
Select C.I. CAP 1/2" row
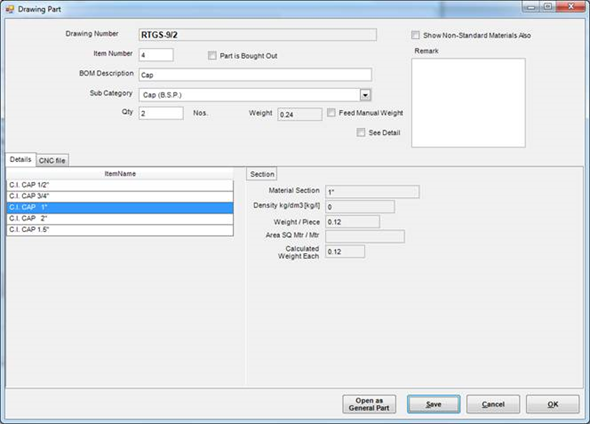(120, 185)
